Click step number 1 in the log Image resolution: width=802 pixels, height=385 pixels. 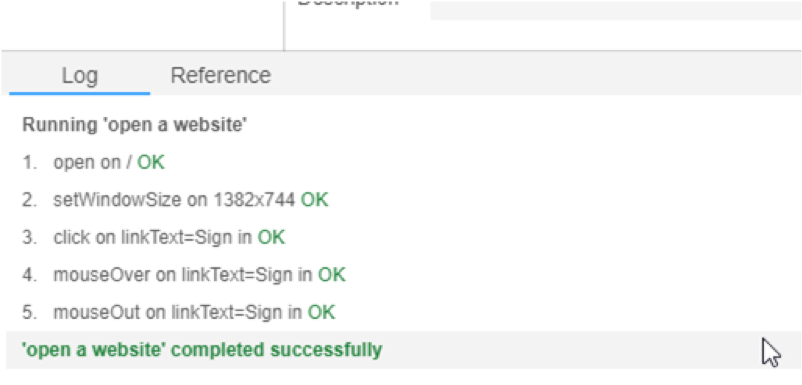click(x=30, y=163)
